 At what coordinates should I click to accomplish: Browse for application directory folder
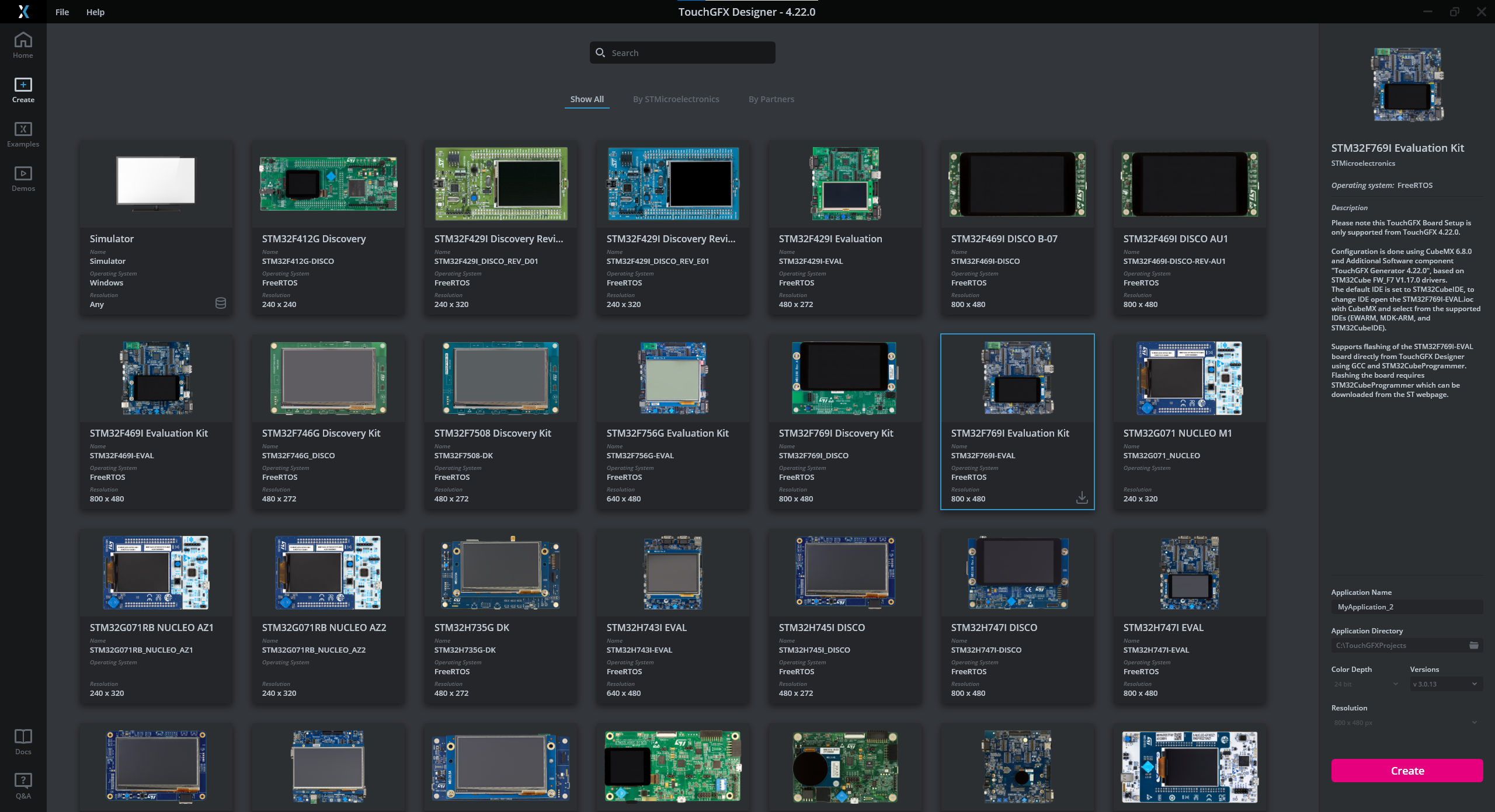[x=1474, y=645]
